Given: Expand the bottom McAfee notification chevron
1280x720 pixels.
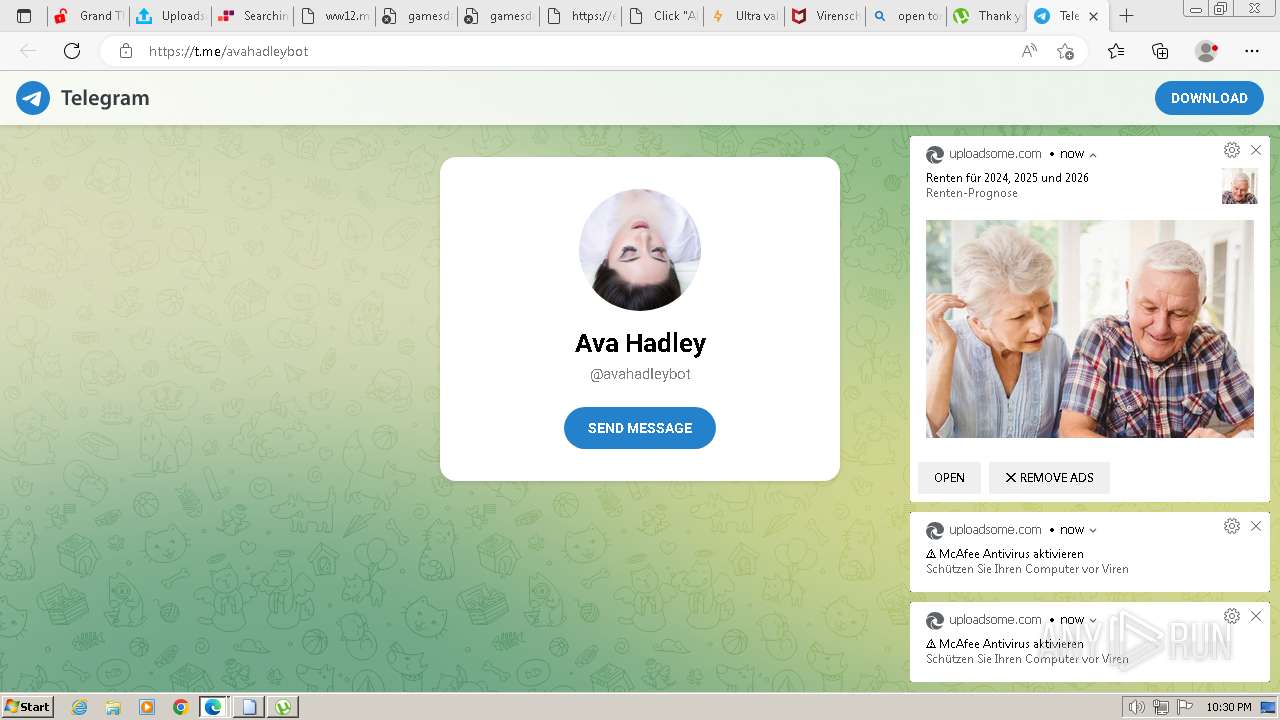Looking at the screenshot, I should pyautogui.click(x=1093, y=621).
